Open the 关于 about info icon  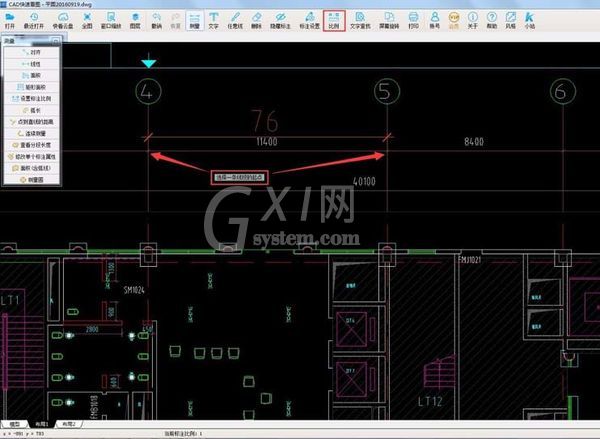coord(473,20)
